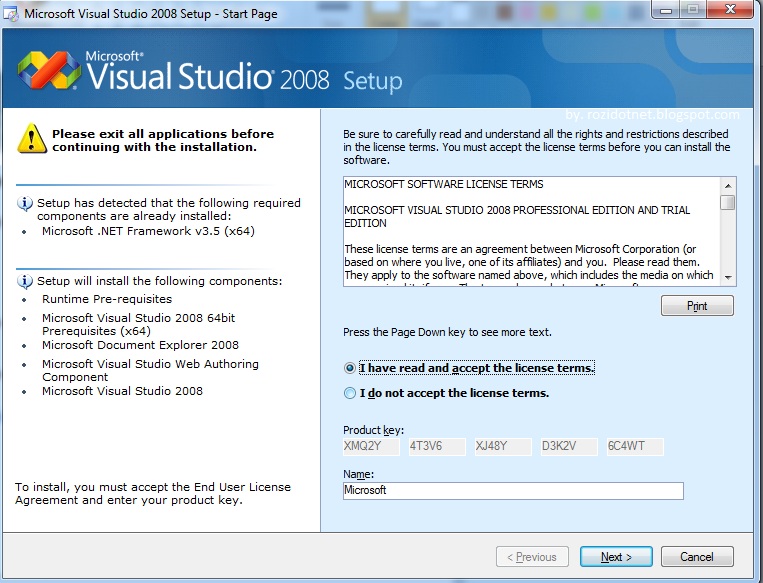Click the license text scrollbar thumb

point(728,202)
